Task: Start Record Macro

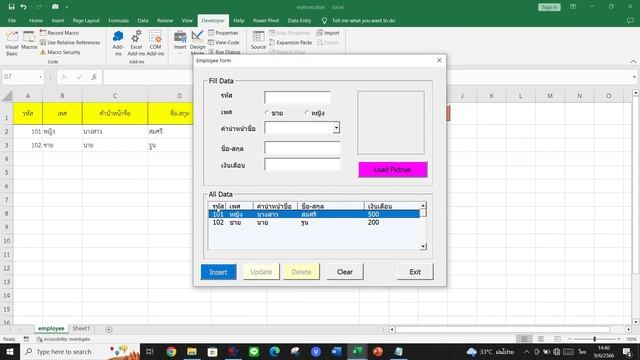Action: tap(59, 33)
